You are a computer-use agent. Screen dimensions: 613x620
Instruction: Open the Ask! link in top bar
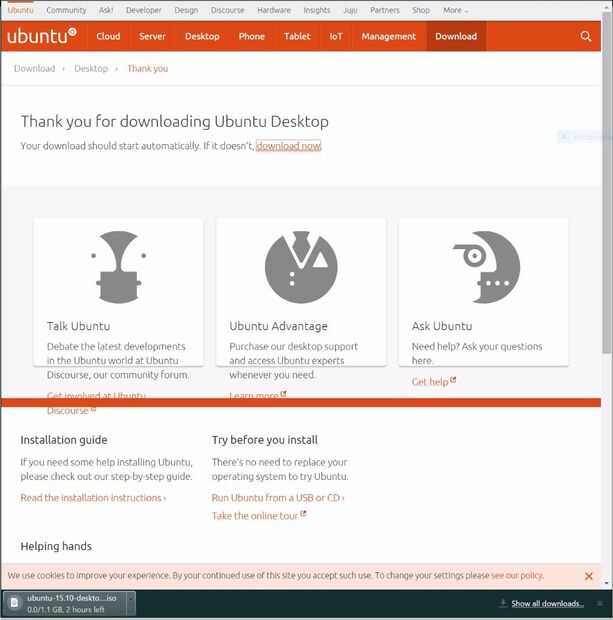[106, 10]
